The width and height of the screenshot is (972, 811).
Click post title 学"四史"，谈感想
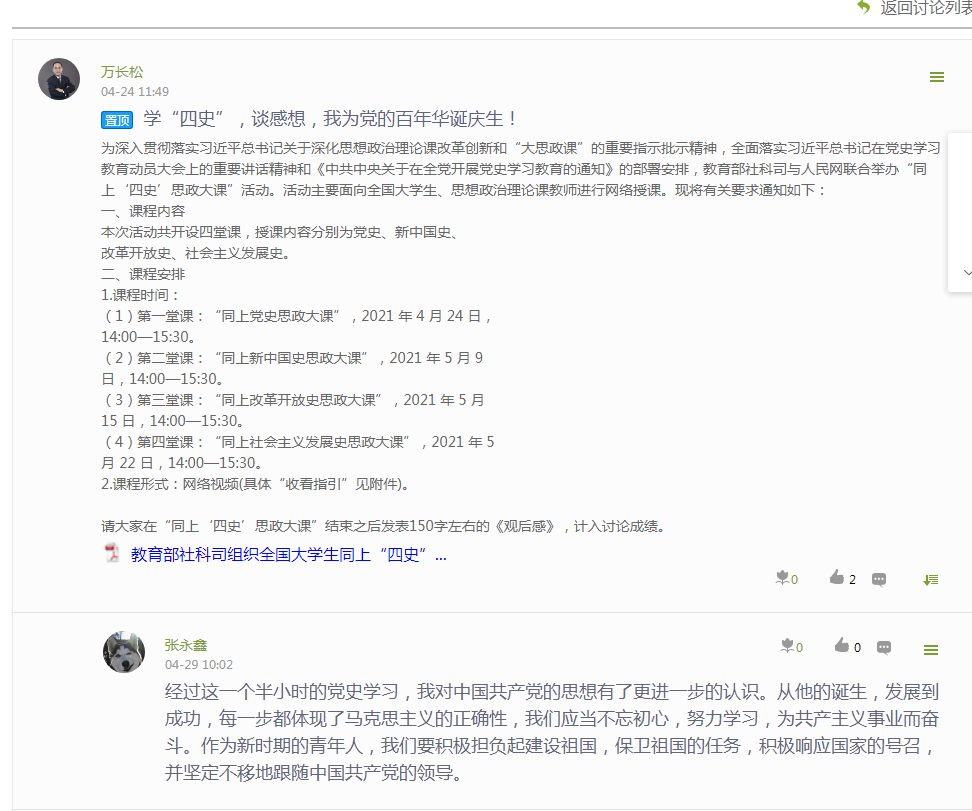coord(330,119)
